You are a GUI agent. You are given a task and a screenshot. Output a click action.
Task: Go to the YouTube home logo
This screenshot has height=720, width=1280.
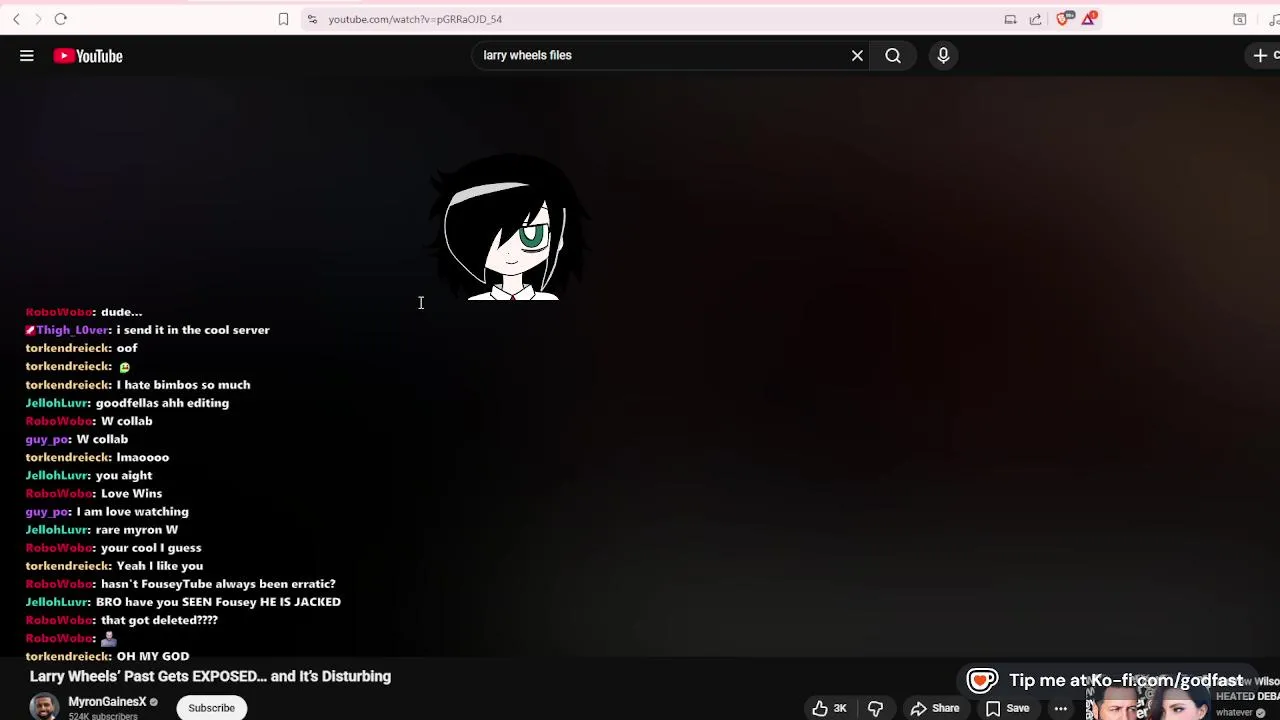tap(88, 56)
